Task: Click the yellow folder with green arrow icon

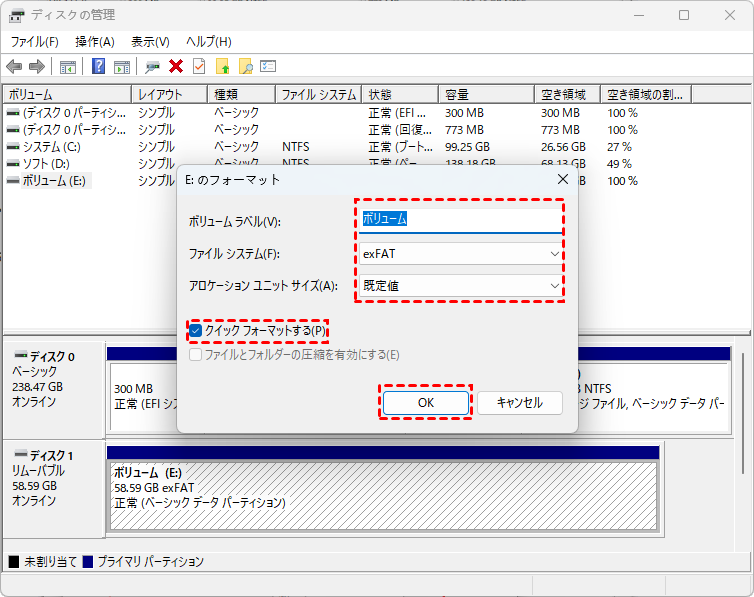Action: click(x=222, y=67)
